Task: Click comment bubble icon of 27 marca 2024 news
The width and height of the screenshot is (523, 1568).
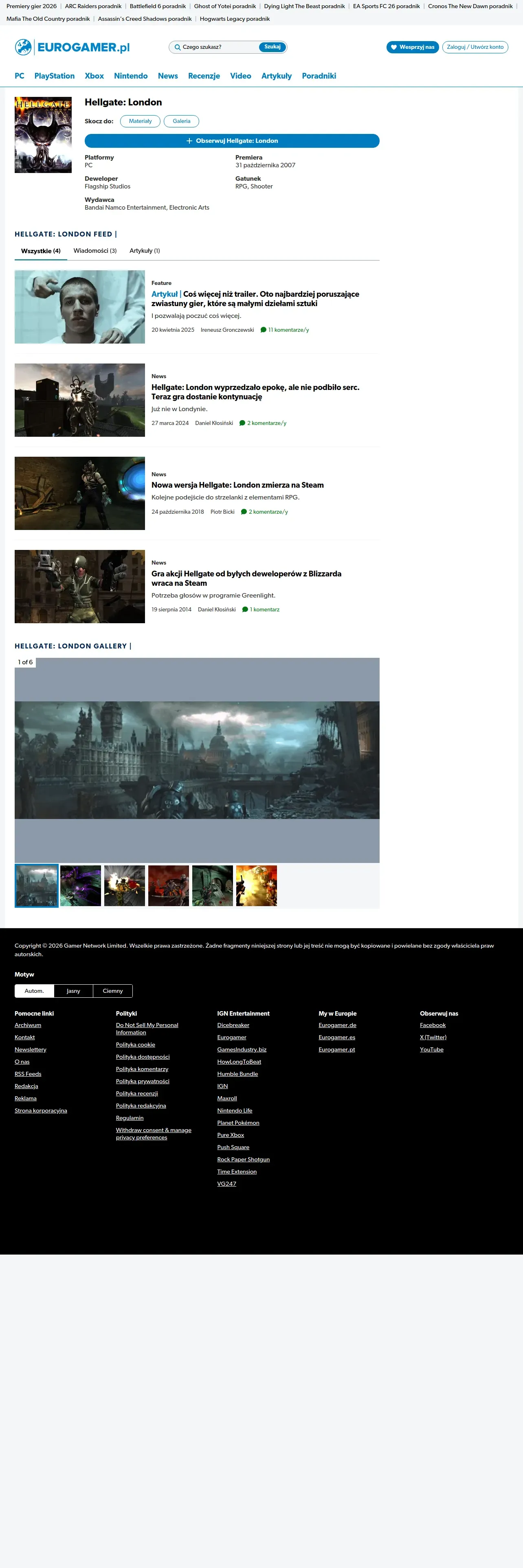Action: 242,423
